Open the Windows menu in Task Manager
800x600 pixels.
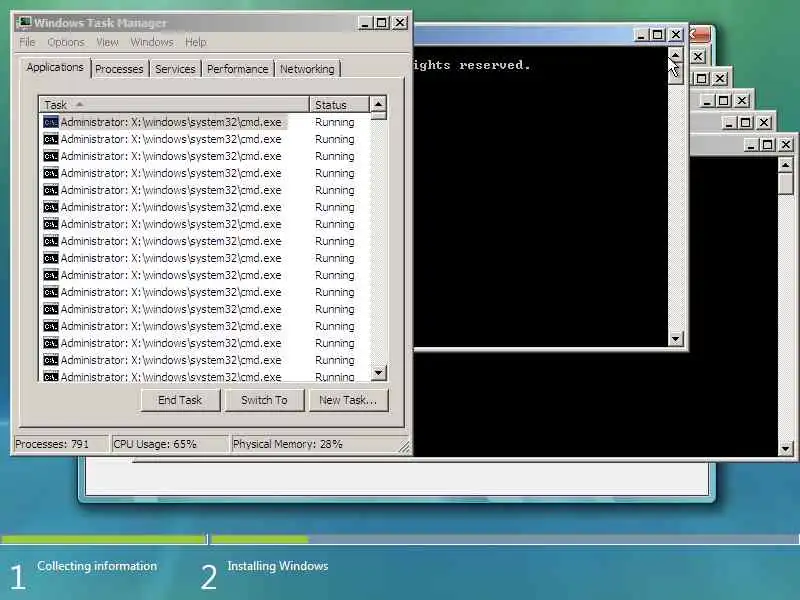tap(152, 42)
